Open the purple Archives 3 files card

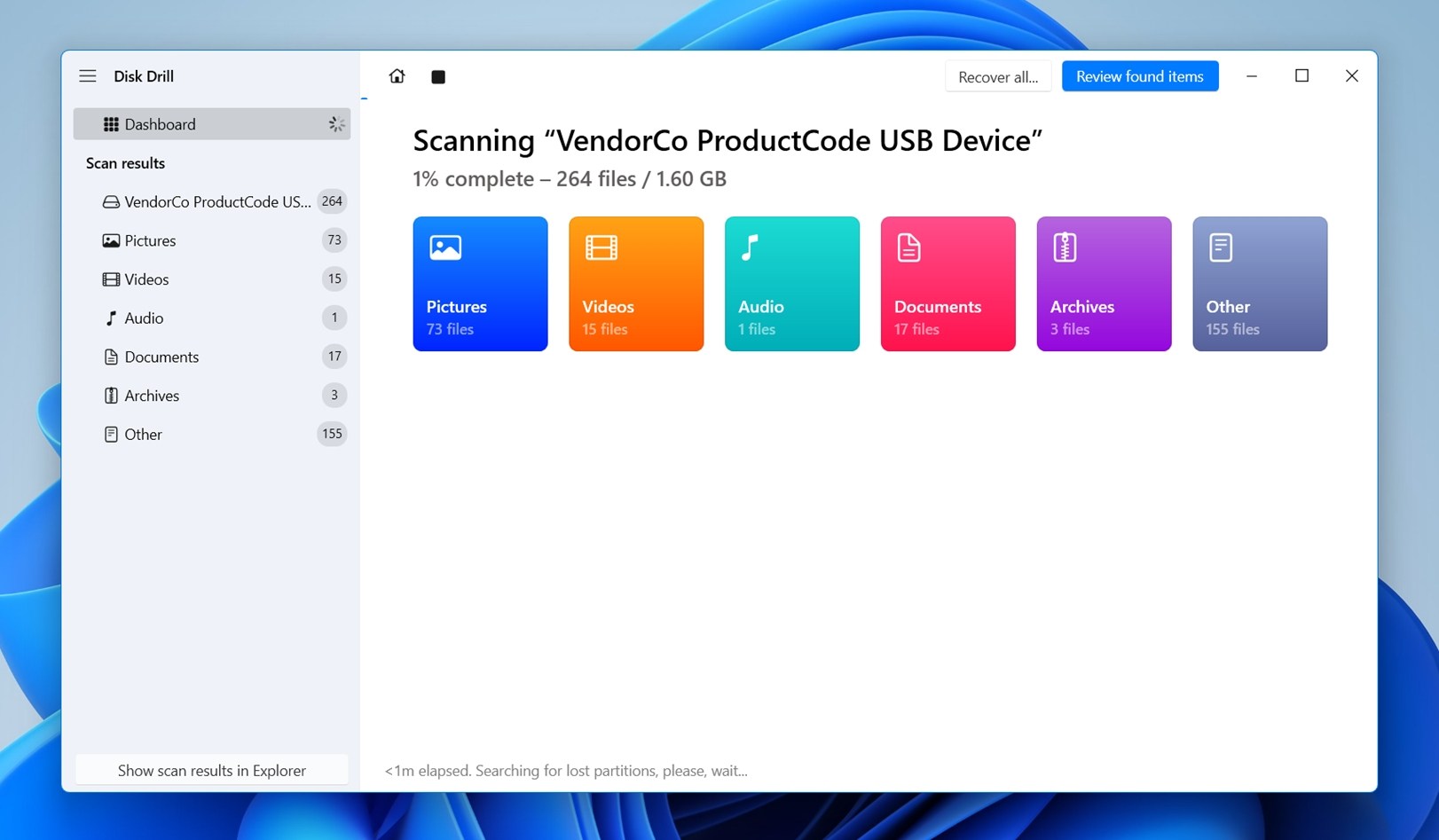tap(1104, 284)
